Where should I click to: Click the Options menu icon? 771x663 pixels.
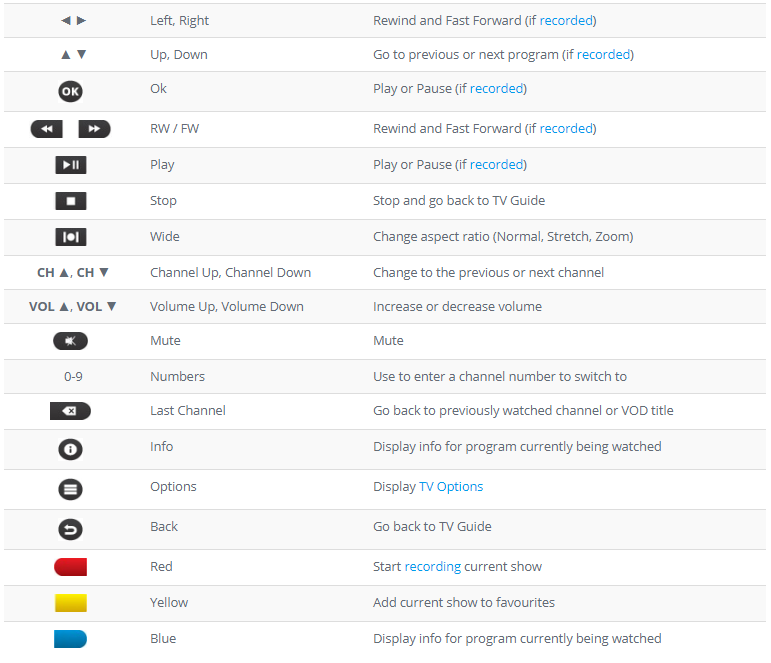(70, 489)
